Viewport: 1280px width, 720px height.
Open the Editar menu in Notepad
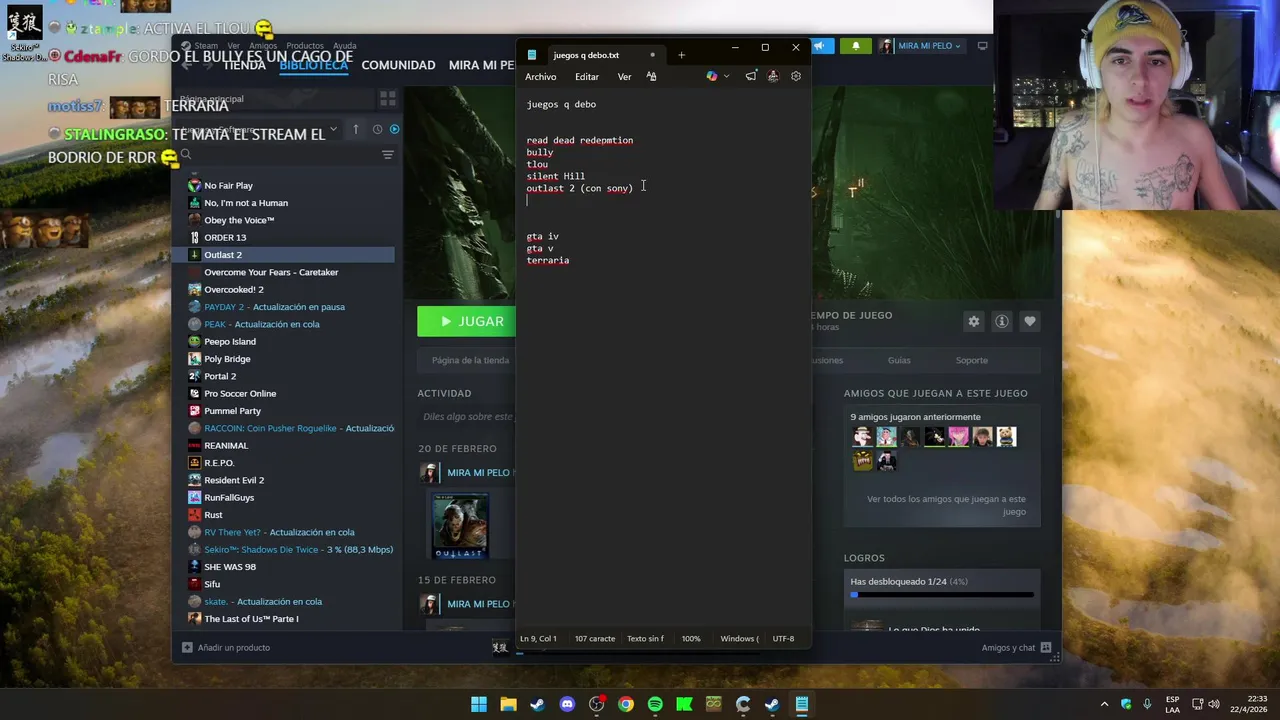click(x=587, y=77)
